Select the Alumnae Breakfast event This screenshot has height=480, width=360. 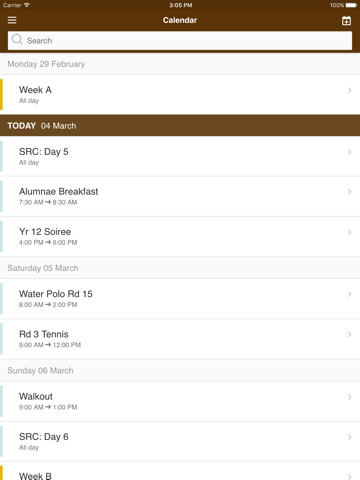pos(180,196)
